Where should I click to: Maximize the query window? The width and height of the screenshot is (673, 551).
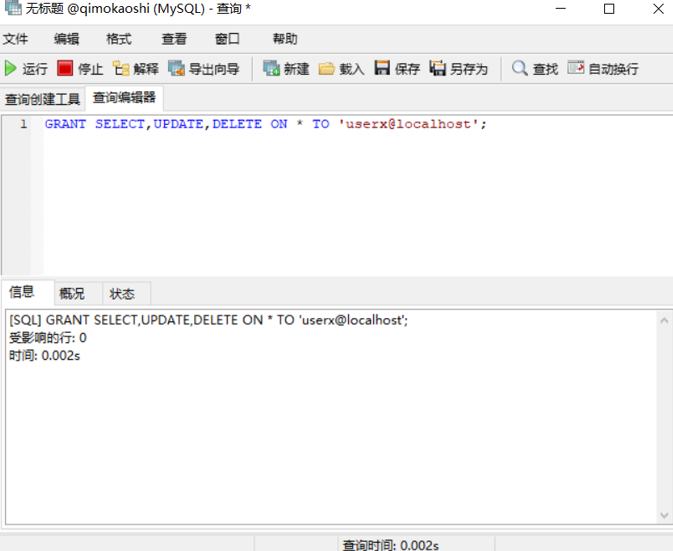point(609,9)
